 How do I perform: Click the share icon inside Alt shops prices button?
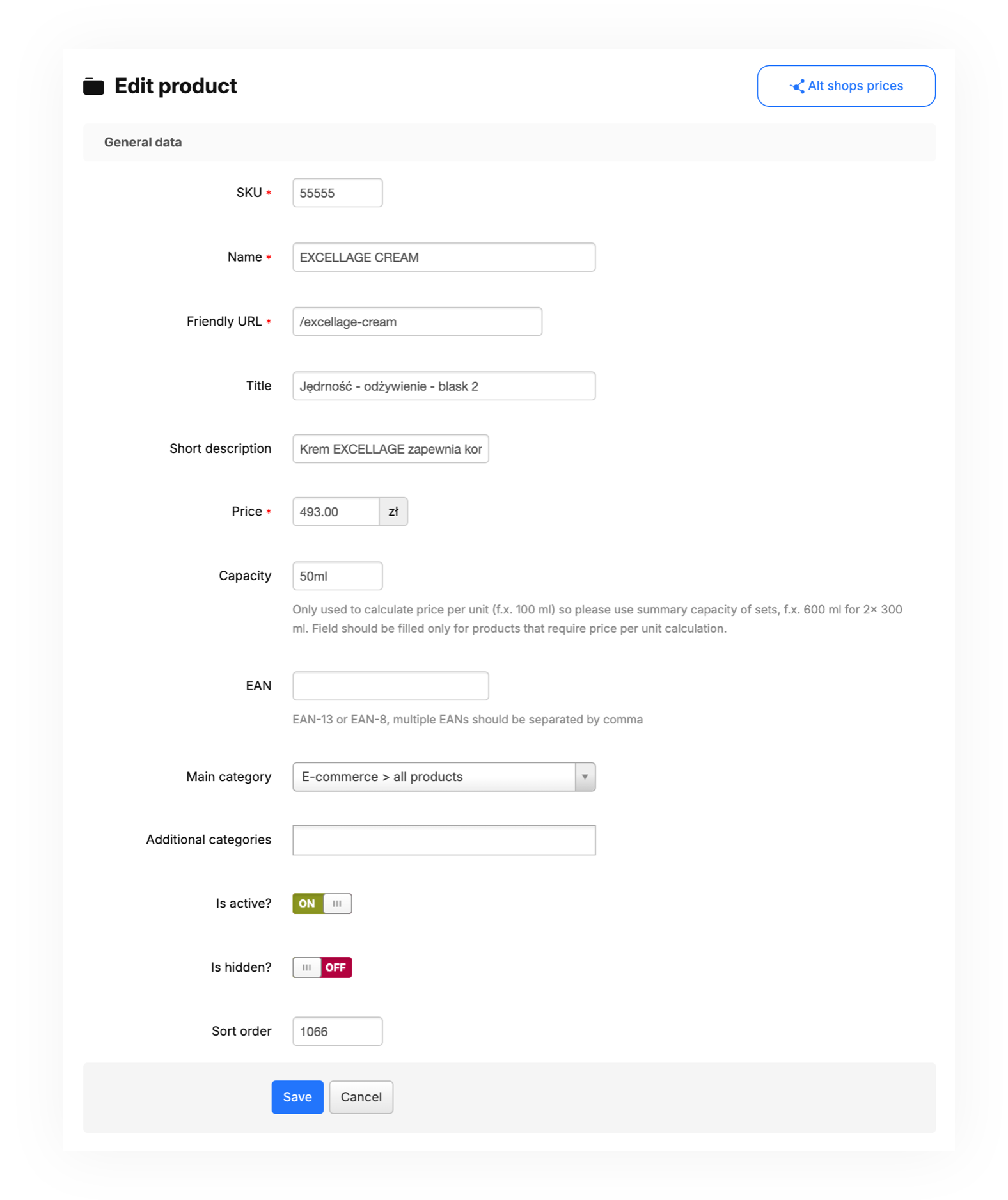[798, 86]
